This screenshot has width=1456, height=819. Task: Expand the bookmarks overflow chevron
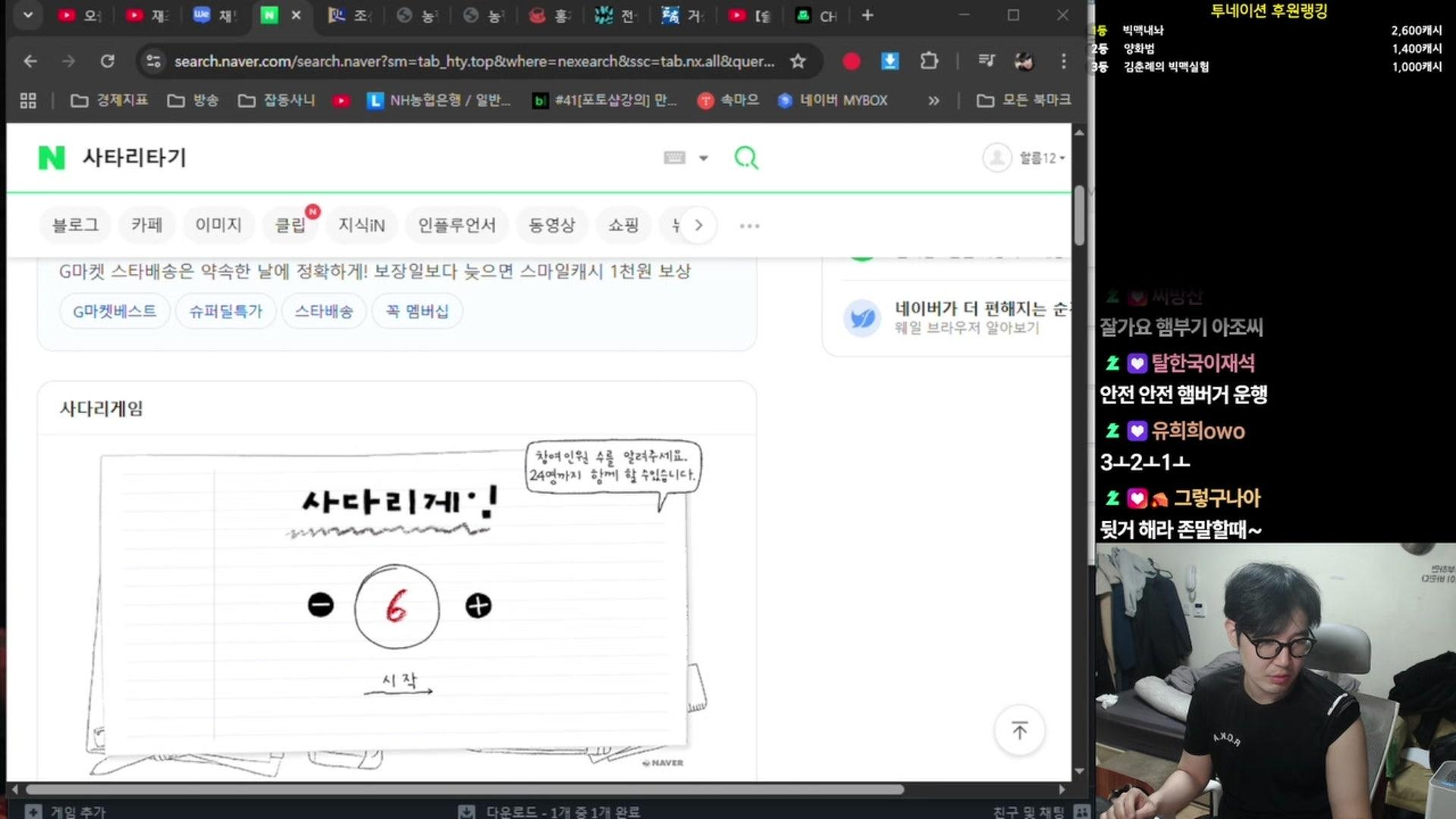pyautogui.click(x=934, y=99)
